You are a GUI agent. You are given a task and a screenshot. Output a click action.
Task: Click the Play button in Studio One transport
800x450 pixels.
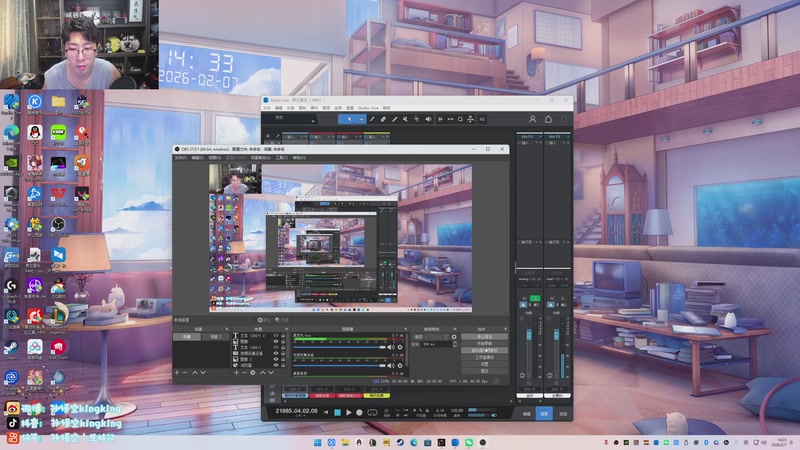tap(349, 412)
